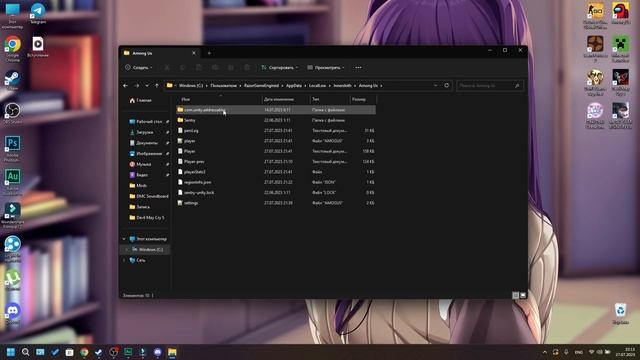Open recent locations dropdown arrow
This screenshot has height=360, width=640.
[147, 86]
